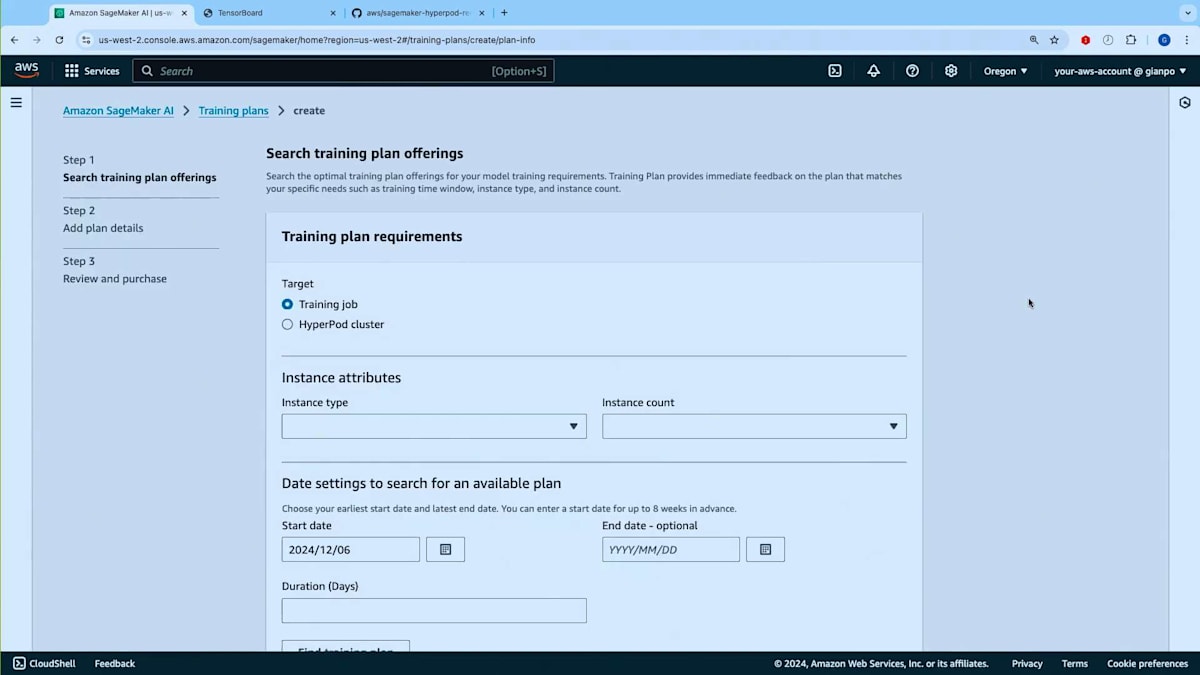This screenshot has height=675, width=1200.
Task: Open the tab search dropdown arrow
Action: 1187,13
